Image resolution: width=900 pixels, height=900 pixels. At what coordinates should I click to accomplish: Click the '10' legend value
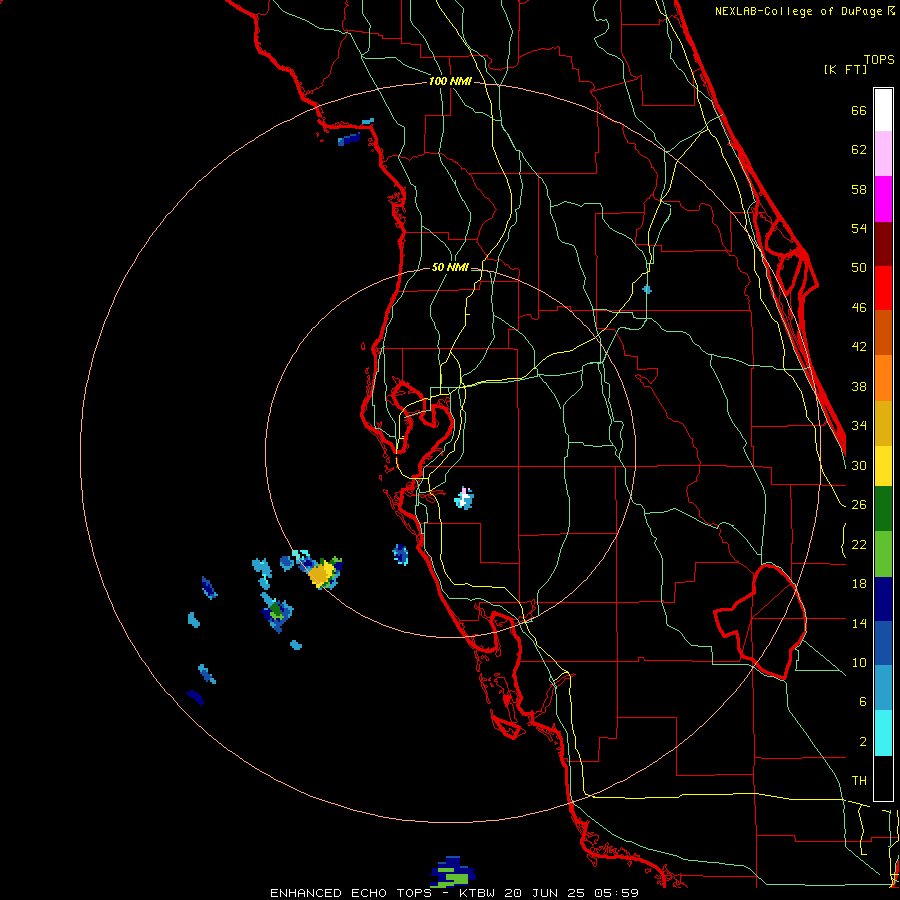(x=859, y=663)
